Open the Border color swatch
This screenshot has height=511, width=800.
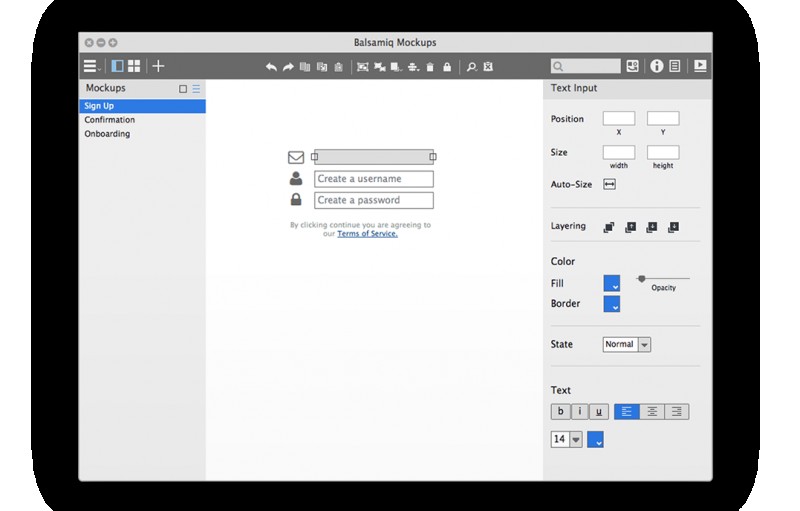[612, 304]
